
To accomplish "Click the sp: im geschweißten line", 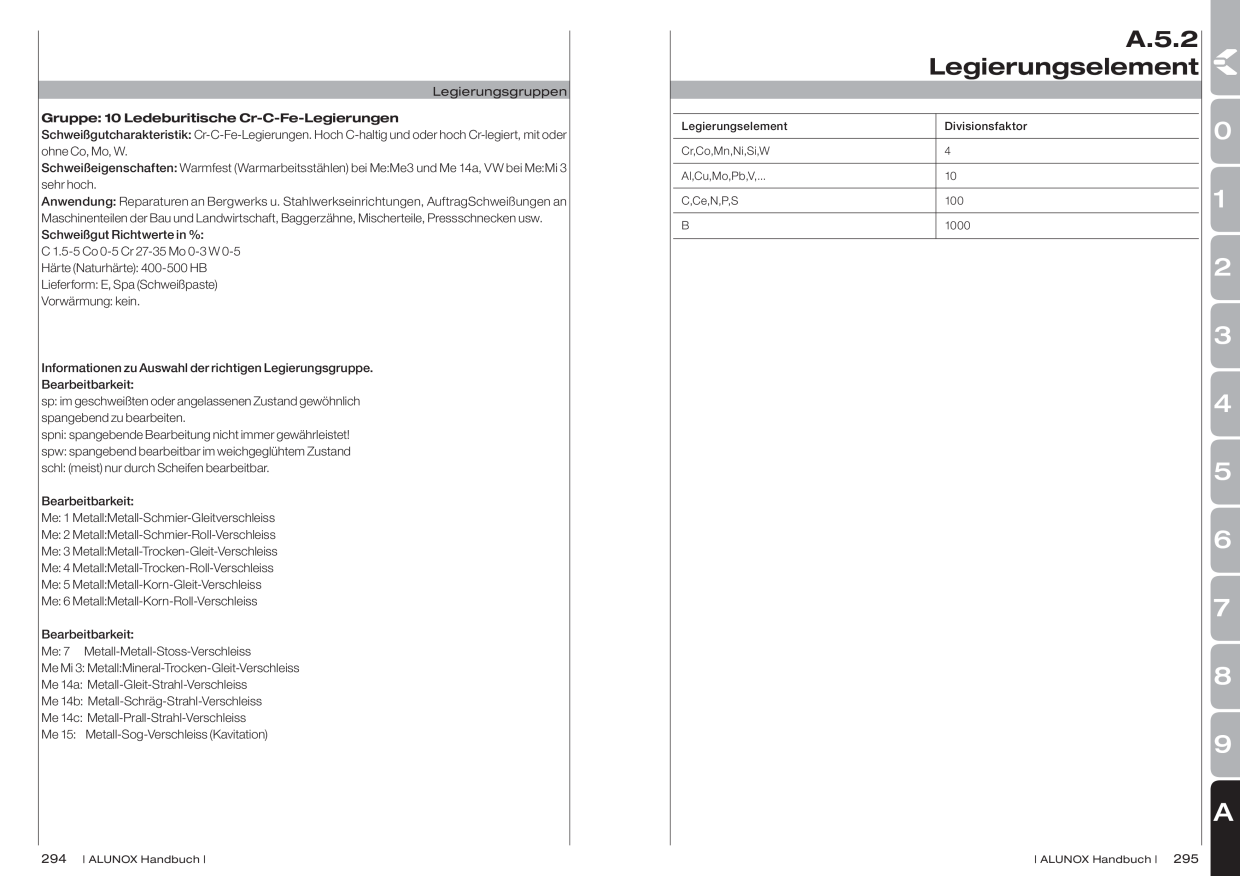I will (200, 401).
